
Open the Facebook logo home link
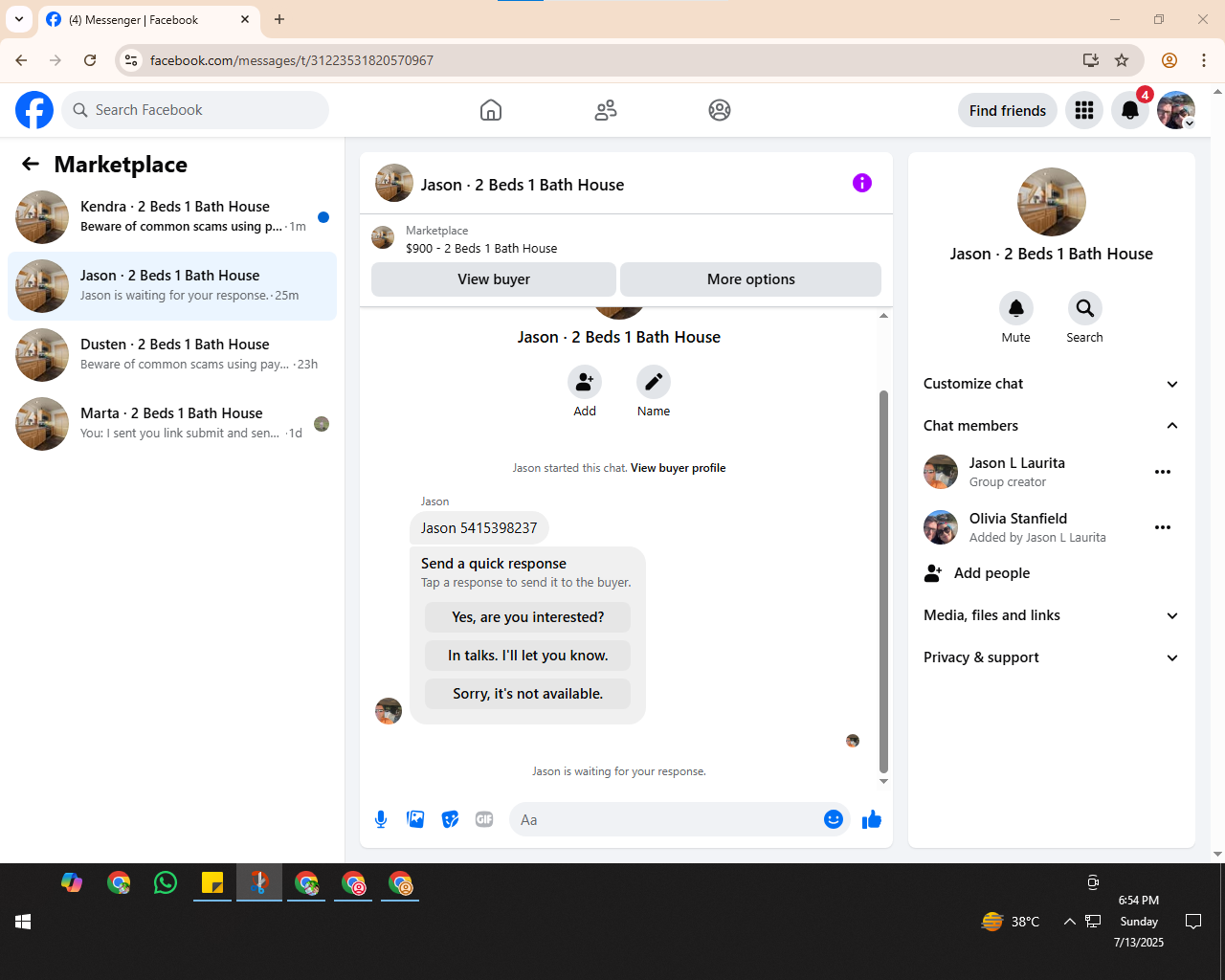tap(34, 110)
